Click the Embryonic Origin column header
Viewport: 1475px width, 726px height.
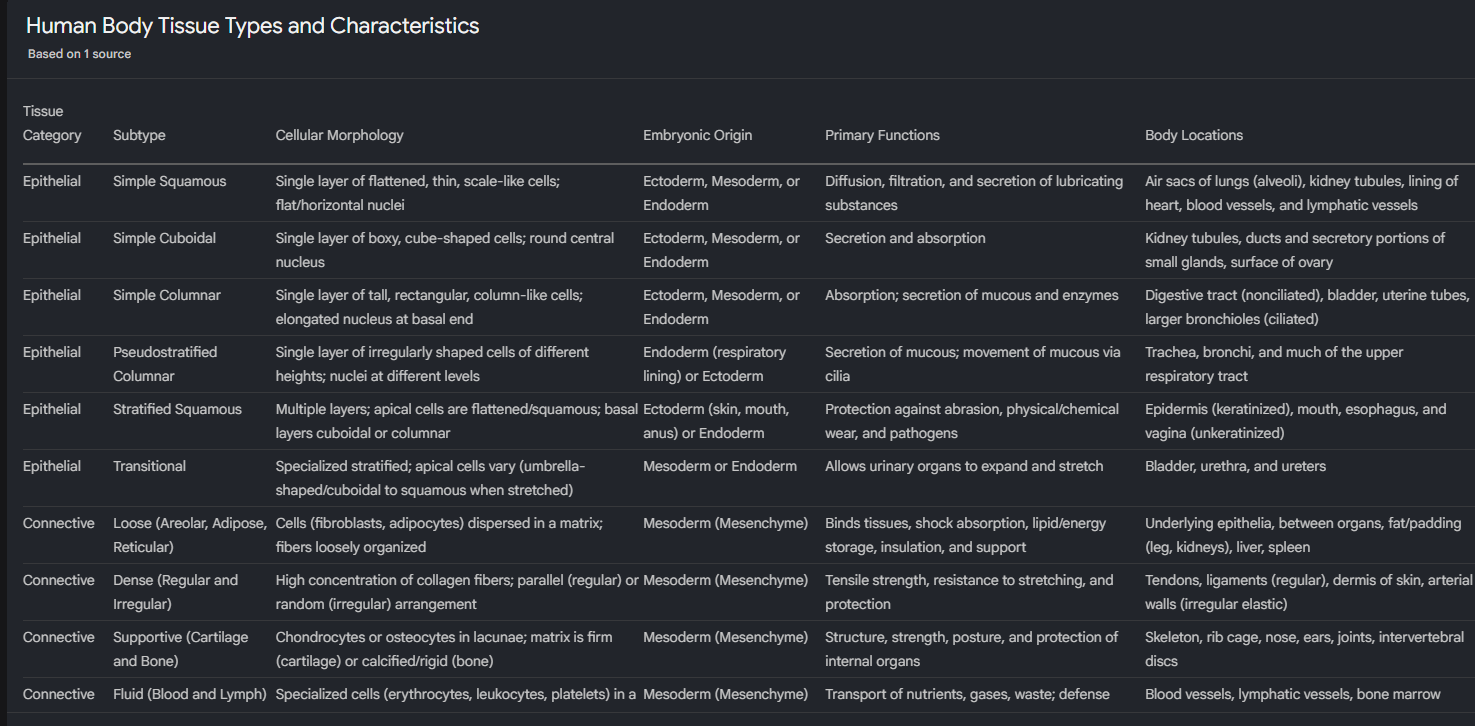click(697, 135)
